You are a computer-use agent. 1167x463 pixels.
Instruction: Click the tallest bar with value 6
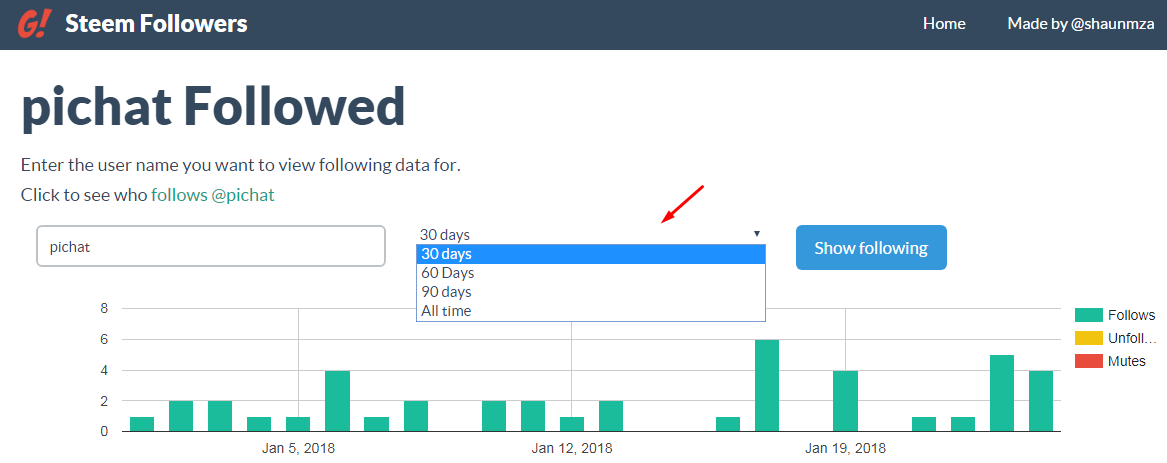[x=767, y=386]
